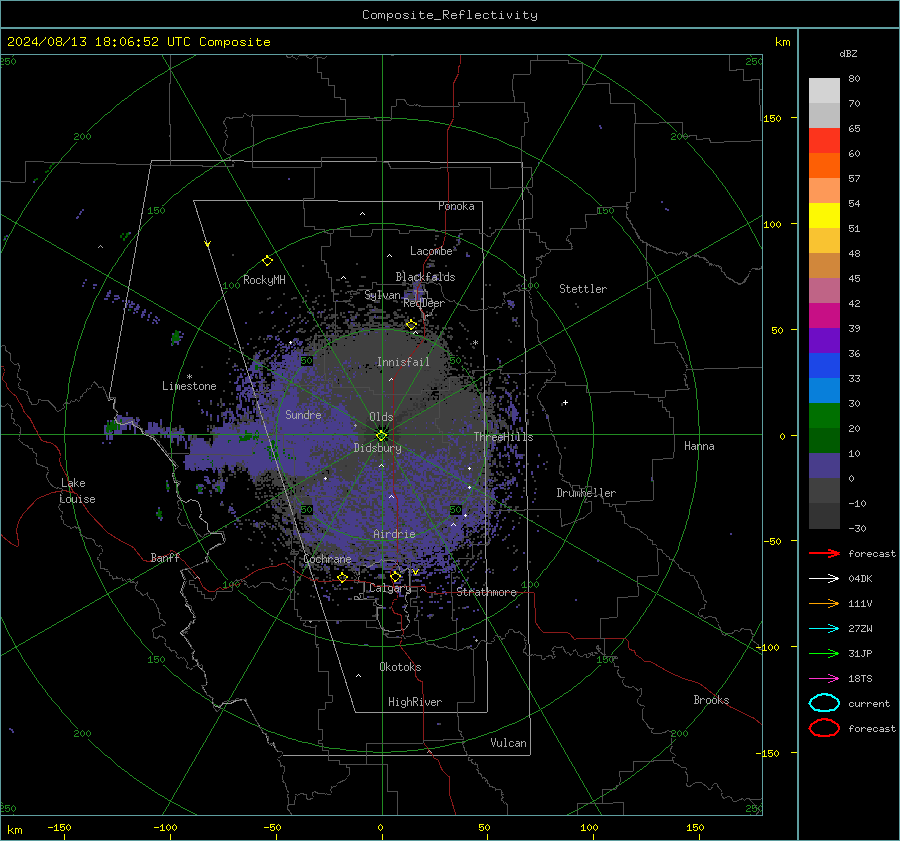Image resolution: width=900 pixels, height=841 pixels.
Task: Click the yellow diamond marker below Cochrane
Action: tap(342, 577)
